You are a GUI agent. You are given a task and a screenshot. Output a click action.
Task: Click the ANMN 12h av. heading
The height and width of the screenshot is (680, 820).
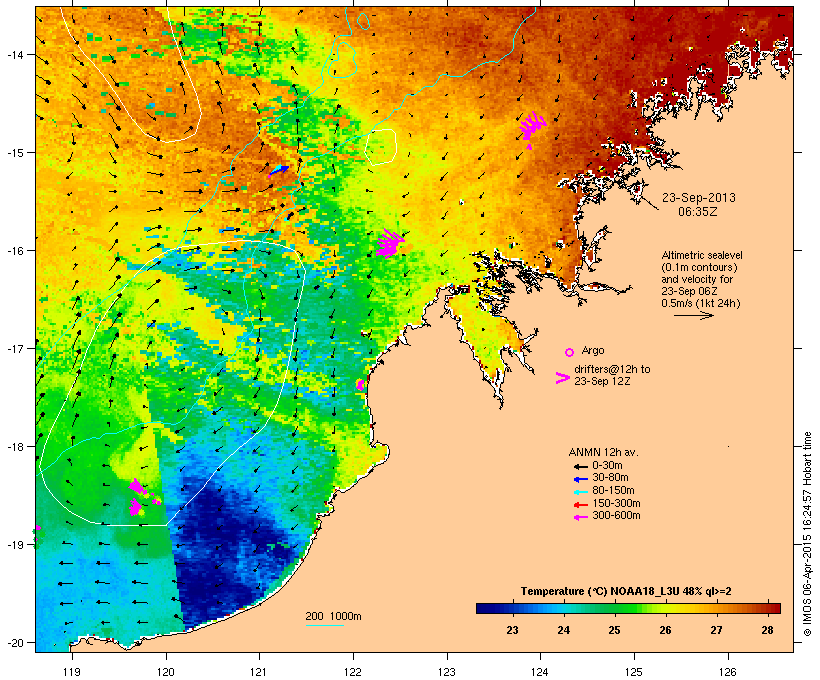pos(603,452)
